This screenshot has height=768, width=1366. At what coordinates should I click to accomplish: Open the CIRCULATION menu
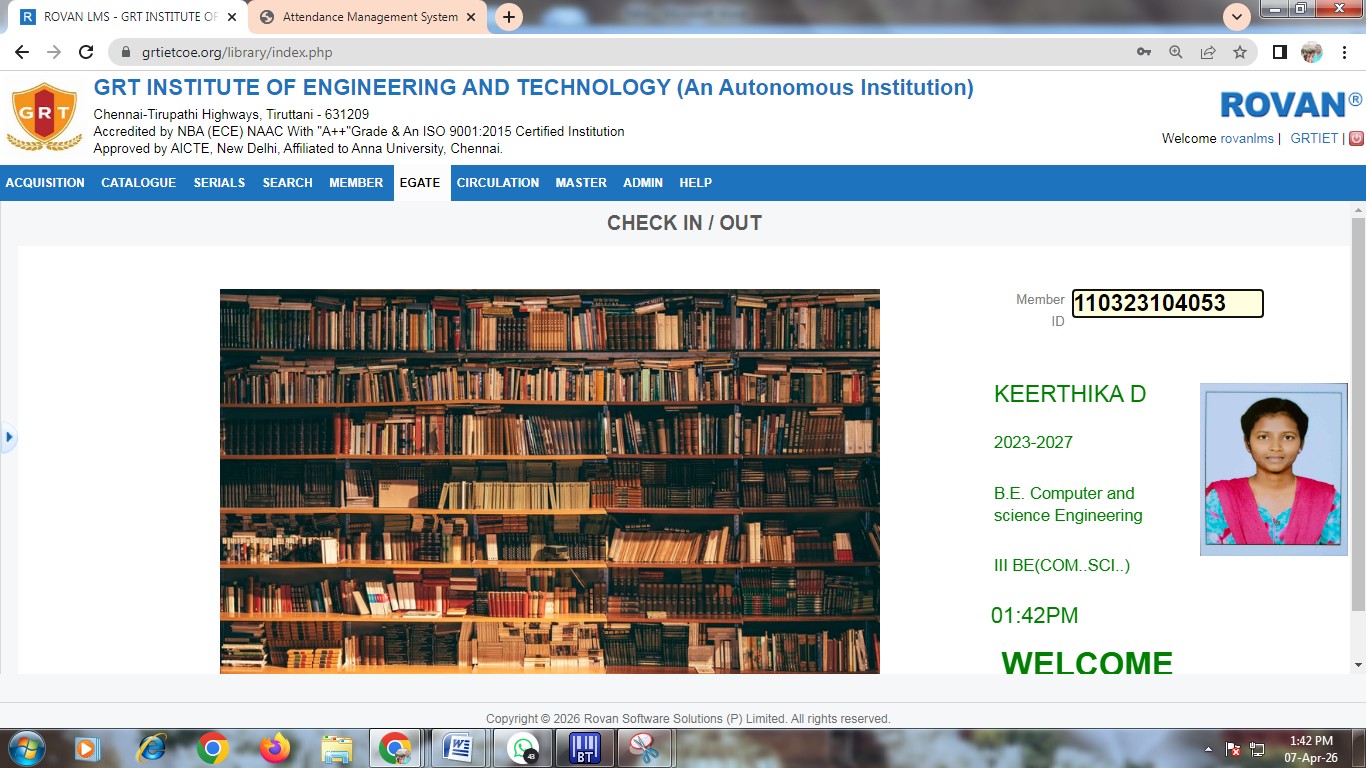(x=497, y=183)
